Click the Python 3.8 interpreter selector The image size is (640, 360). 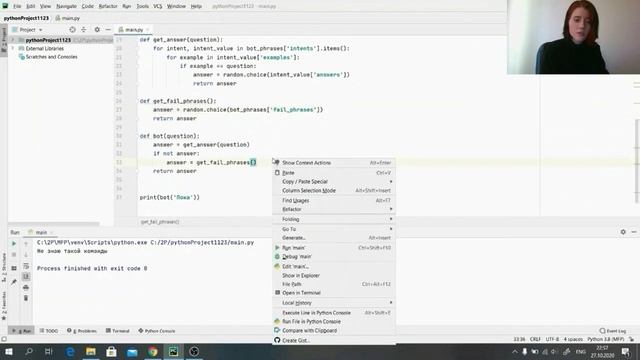pos(606,339)
